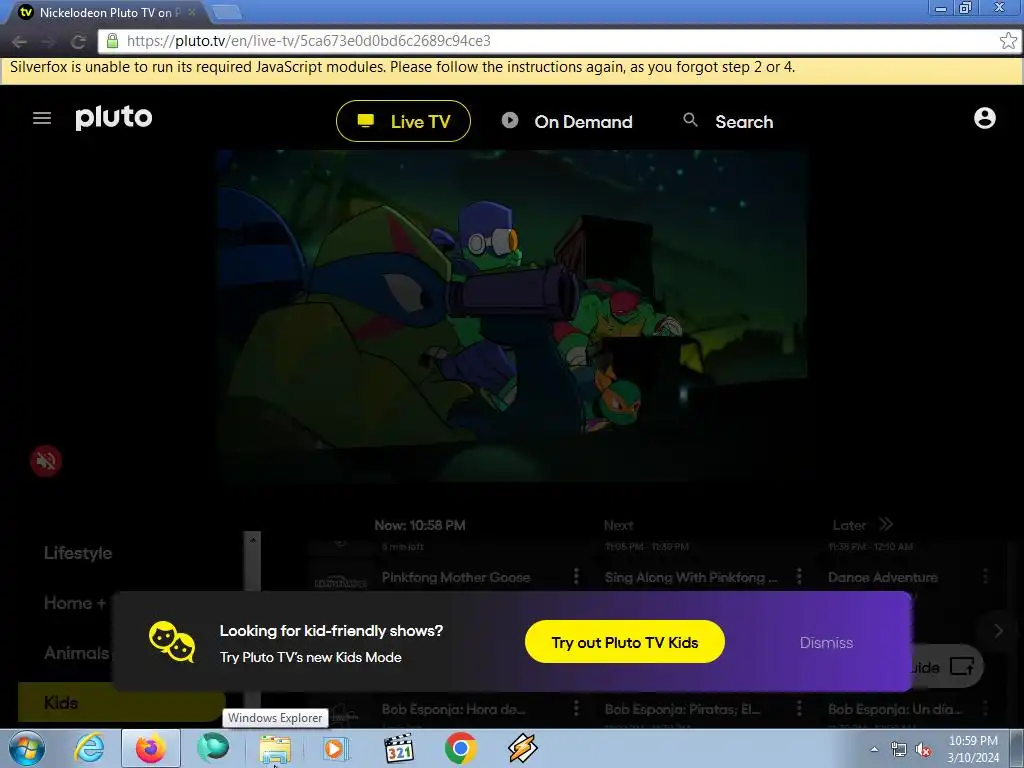
Task: Click the right arrow beside the guide
Action: pyautogui.click(x=998, y=631)
